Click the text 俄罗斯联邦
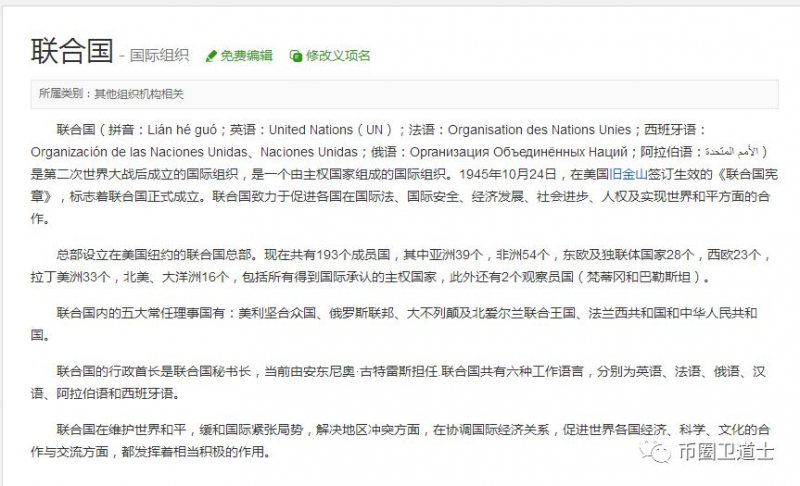This screenshot has width=800, height=486. pyautogui.click(x=361, y=313)
